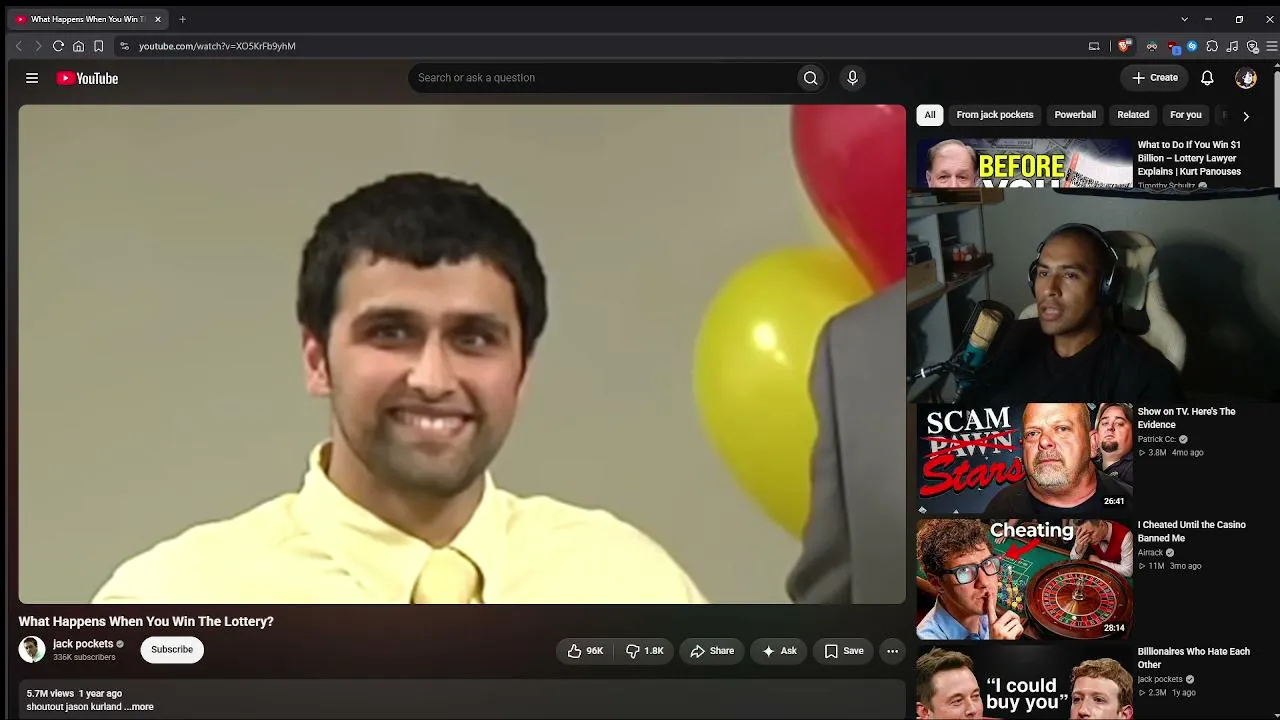Open the browser home page
Viewport: 1280px width, 720px height.
78,46
